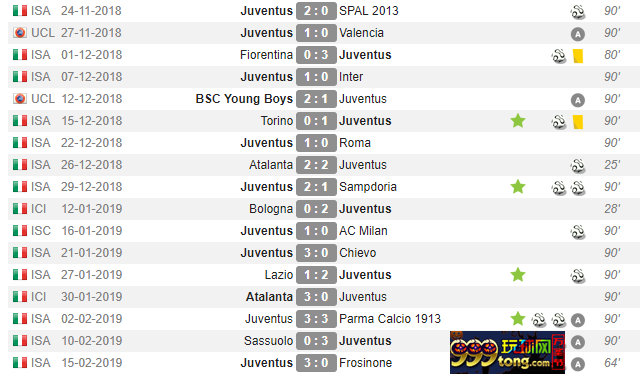Click the green star in Lazio row
This screenshot has height=383, width=640.
[518, 275]
